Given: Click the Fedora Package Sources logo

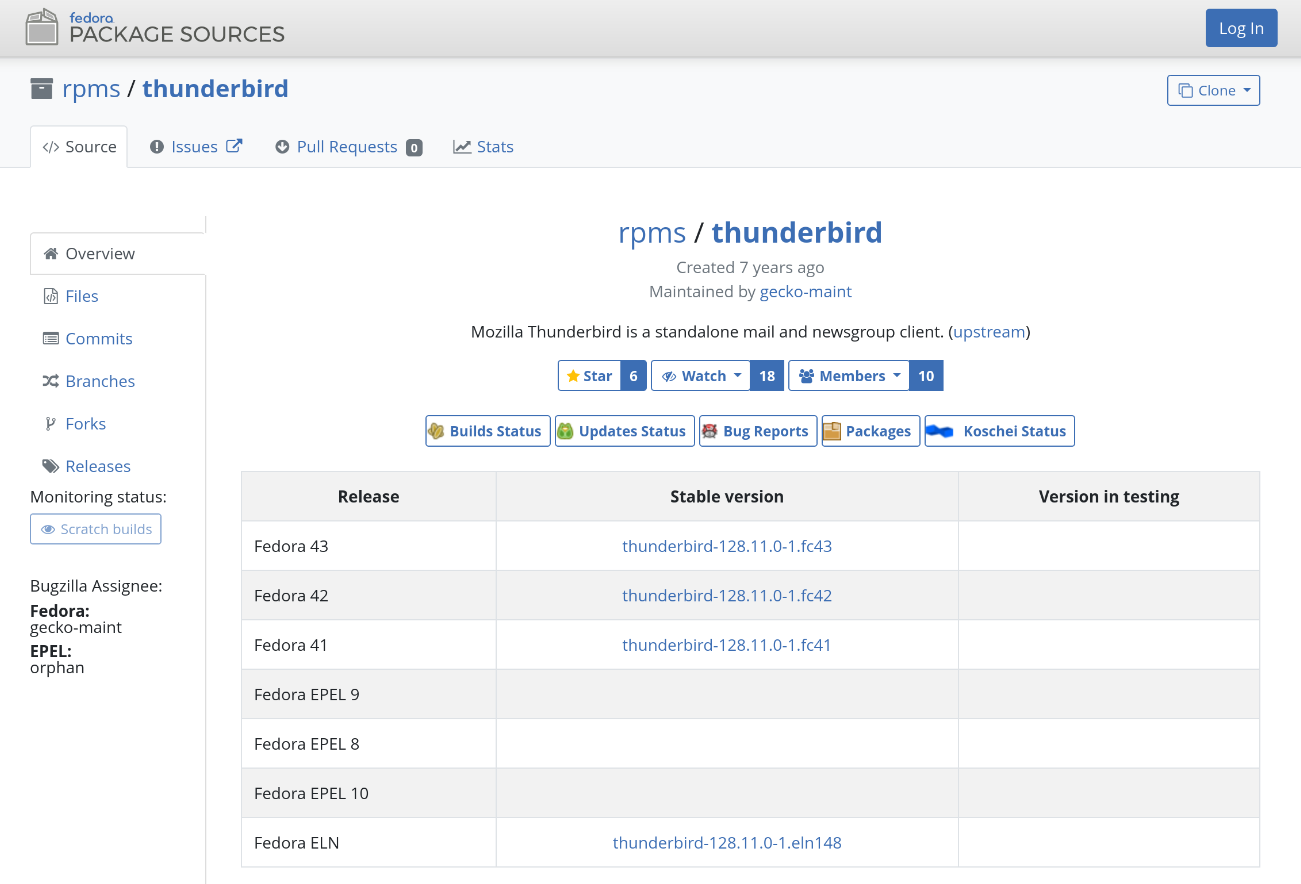Looking at the screenshot, I should (155, 27).
